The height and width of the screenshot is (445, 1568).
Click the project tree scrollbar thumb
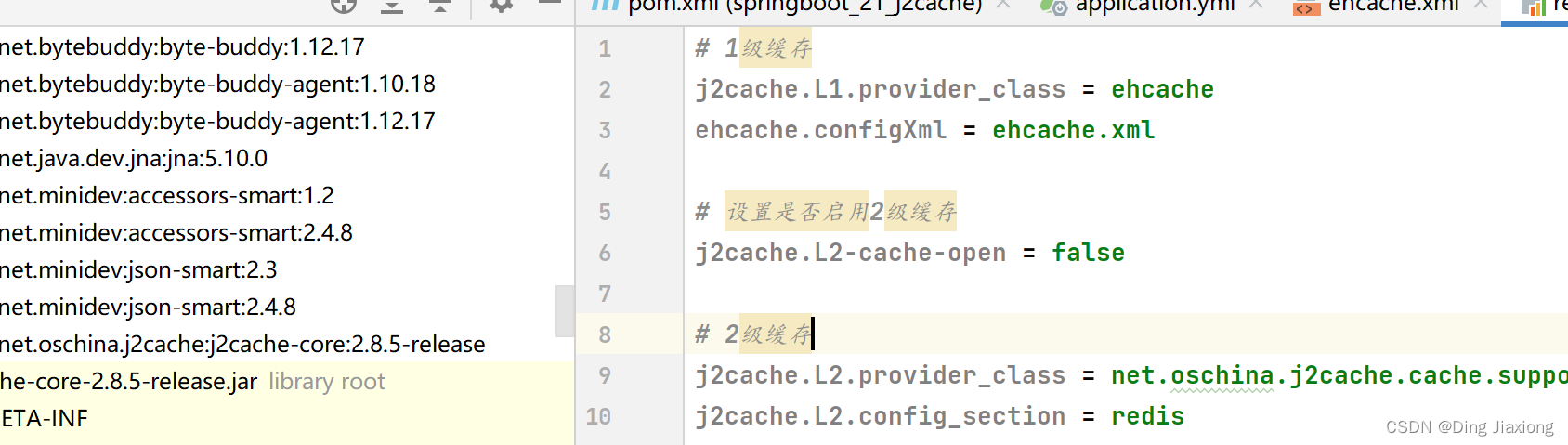coord(565,311)
